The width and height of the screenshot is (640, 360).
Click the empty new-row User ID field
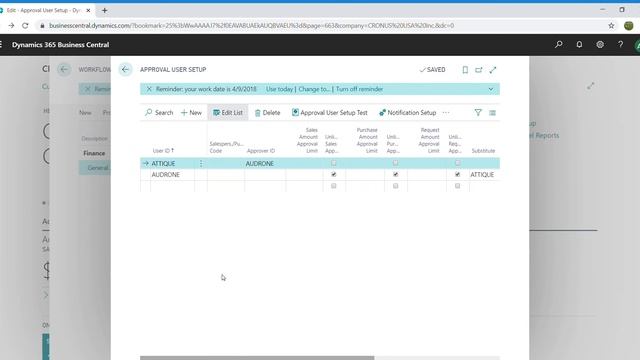[x=172, y=186]
